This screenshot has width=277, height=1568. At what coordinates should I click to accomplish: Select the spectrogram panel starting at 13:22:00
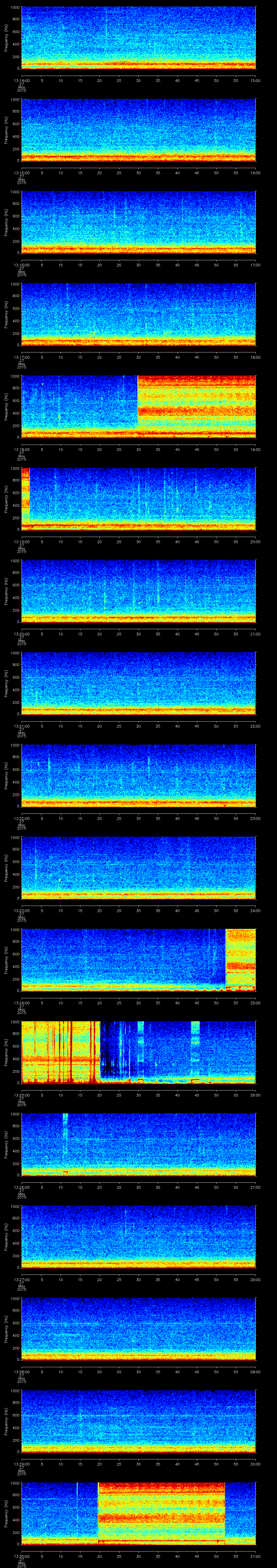click(x=138, y=775)
